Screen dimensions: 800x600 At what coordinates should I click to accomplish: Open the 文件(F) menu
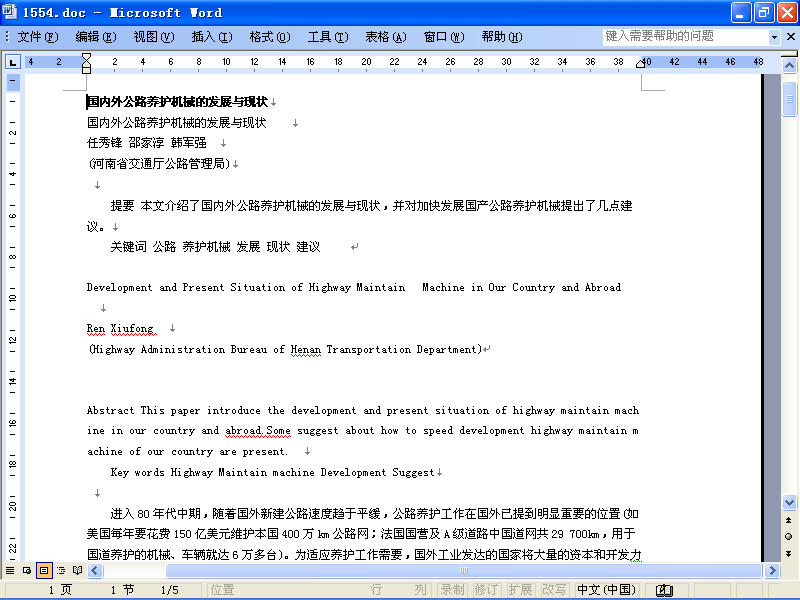click(38, 37)
